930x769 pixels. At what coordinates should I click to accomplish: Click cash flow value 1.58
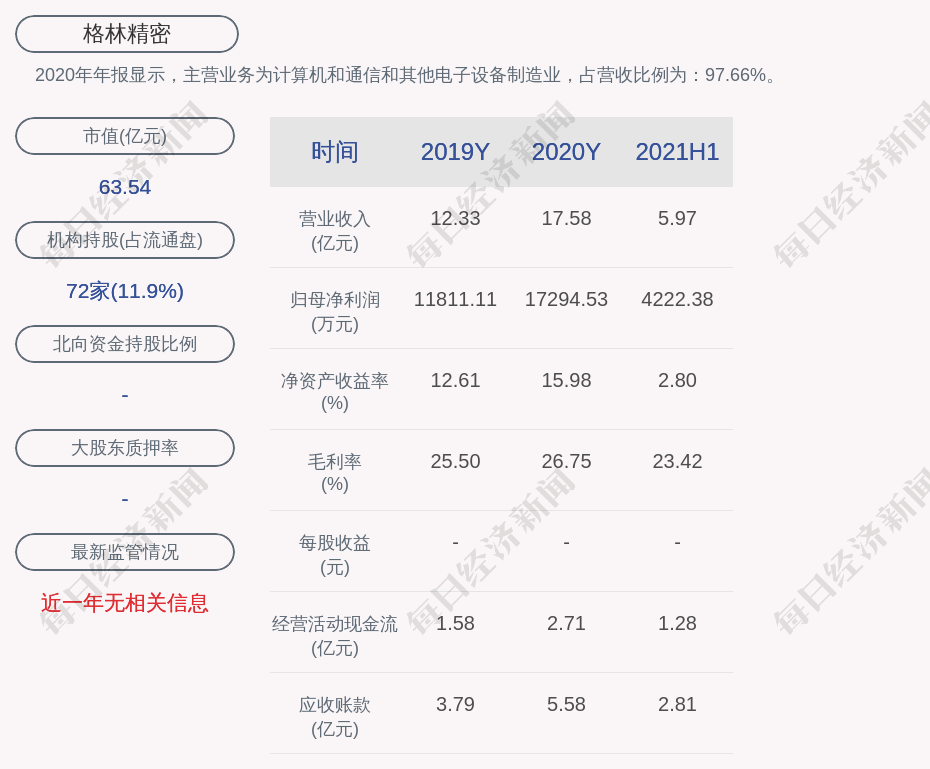[455, 623]
